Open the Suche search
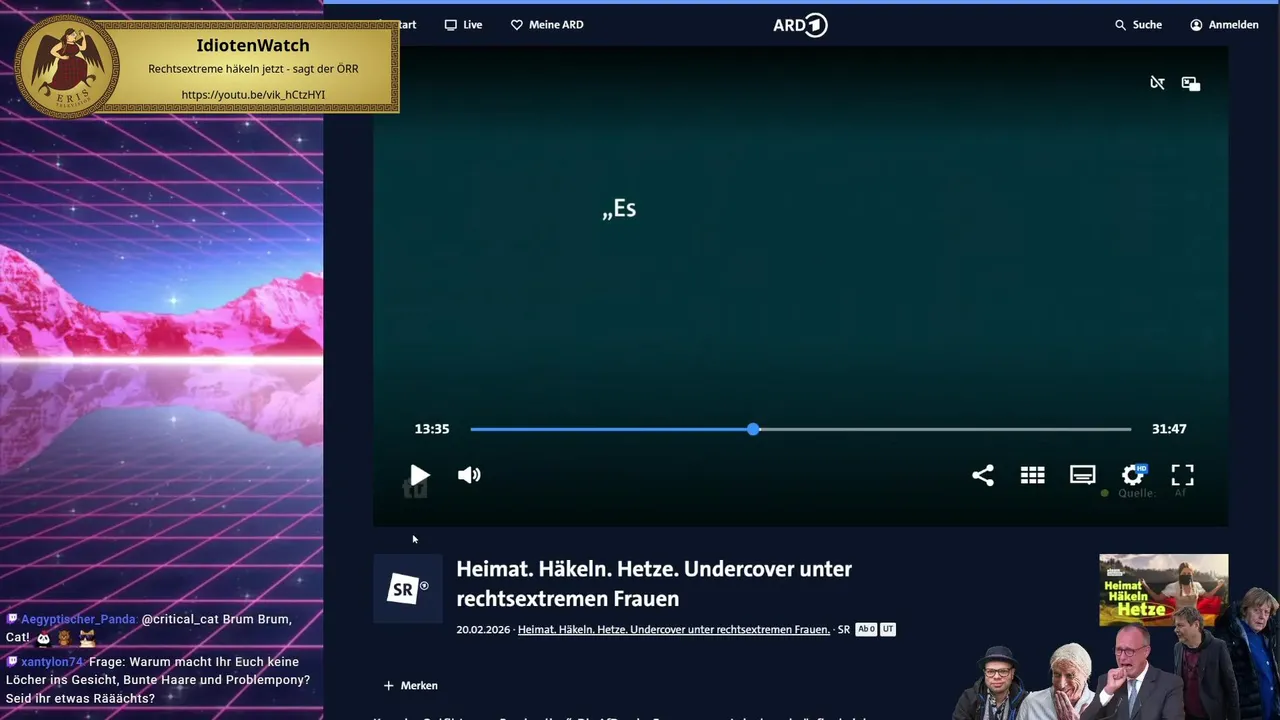This screenshot has width=1280, height=720. 1138,25
